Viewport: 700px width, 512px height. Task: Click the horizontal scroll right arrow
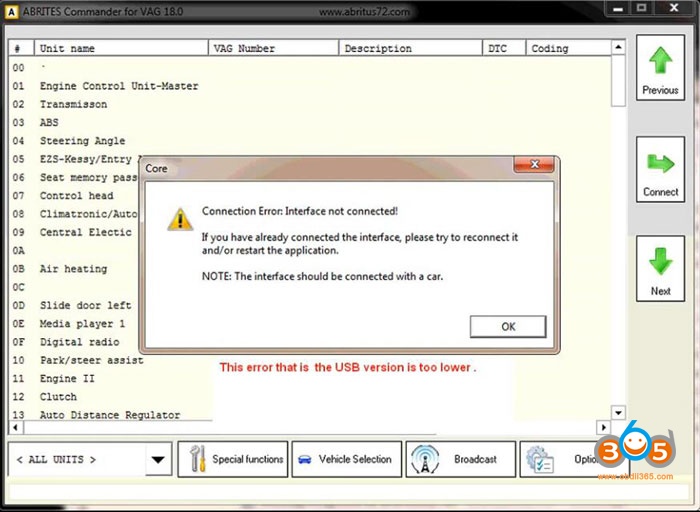point(604,428)
